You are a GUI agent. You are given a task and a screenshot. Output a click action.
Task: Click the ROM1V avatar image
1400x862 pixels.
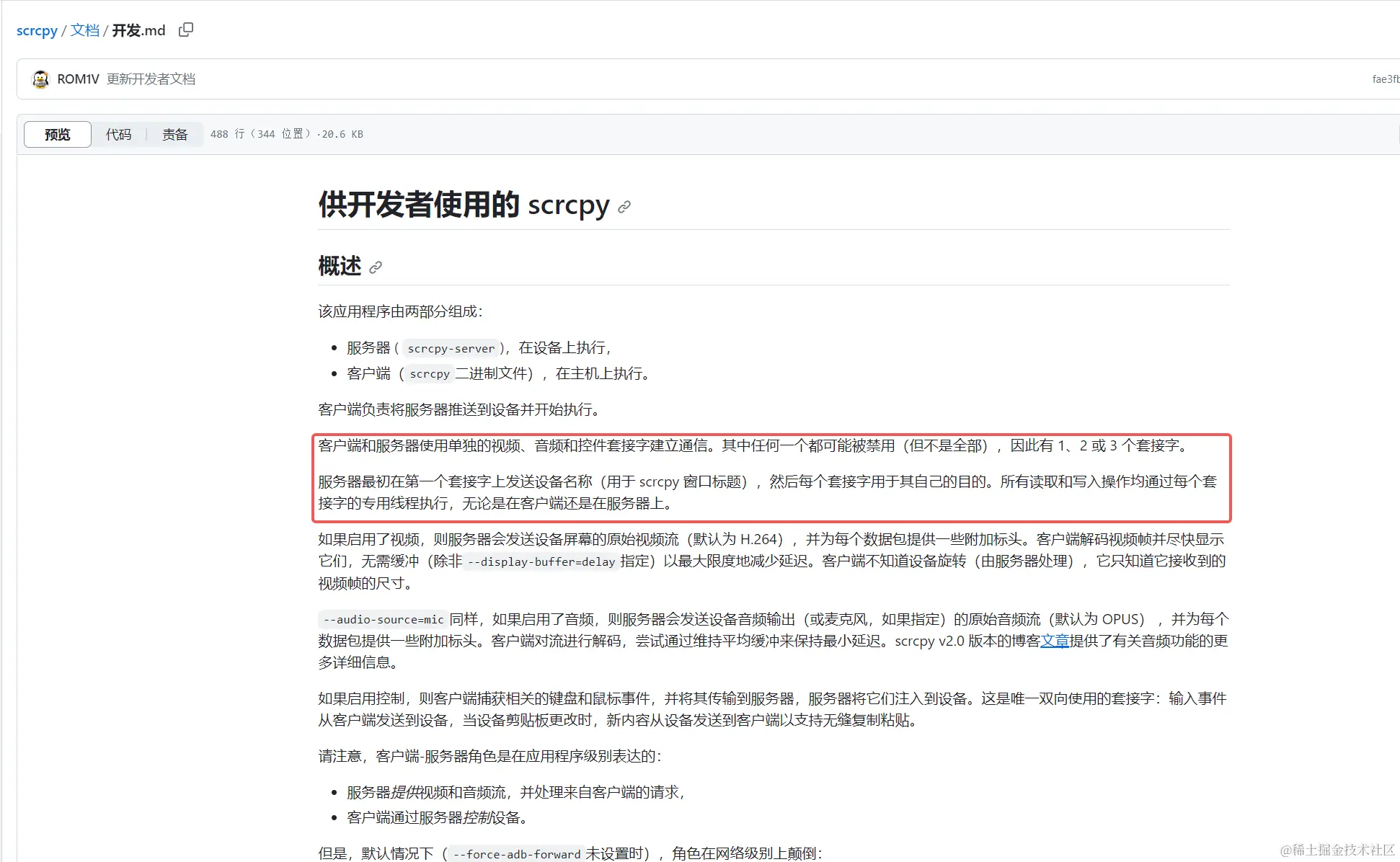41,79
